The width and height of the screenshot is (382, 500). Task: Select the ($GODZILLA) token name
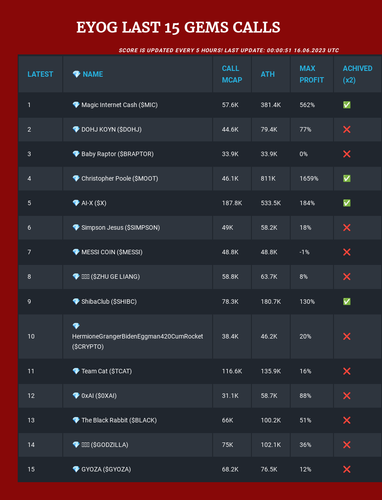pyautogui.click(x=105, y=445)
